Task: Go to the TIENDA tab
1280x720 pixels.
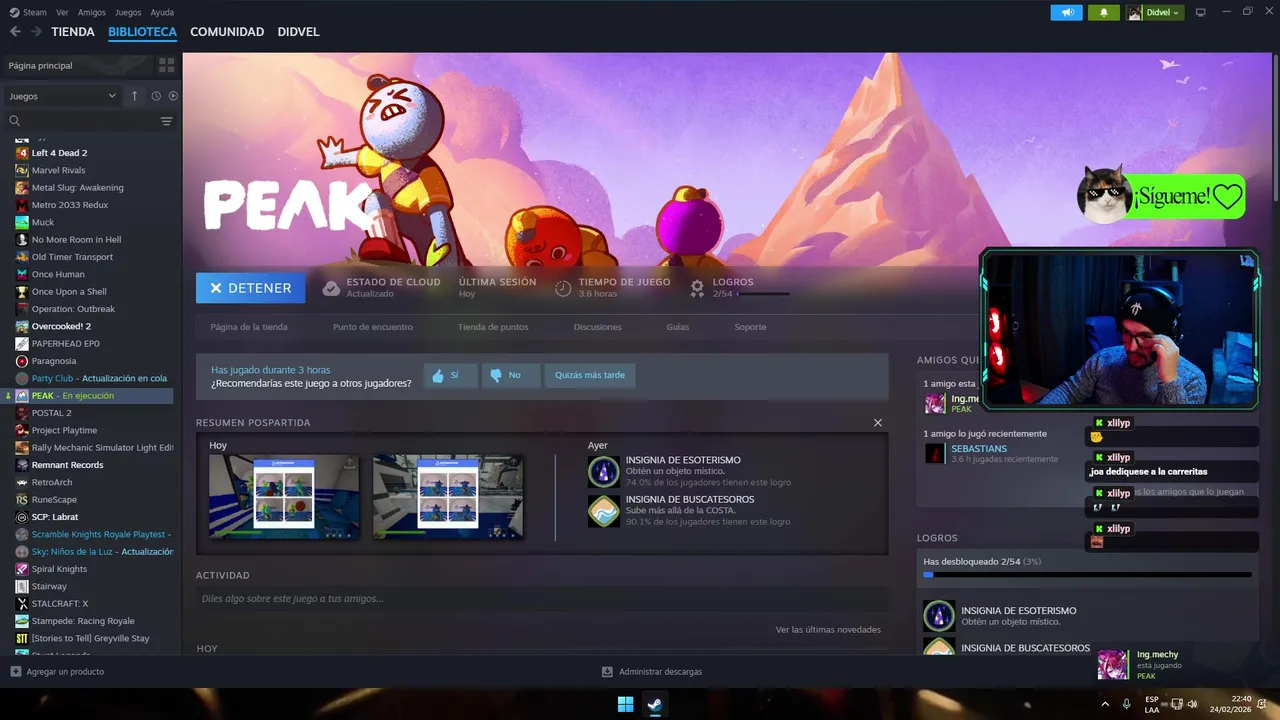Action: (73, 32)
